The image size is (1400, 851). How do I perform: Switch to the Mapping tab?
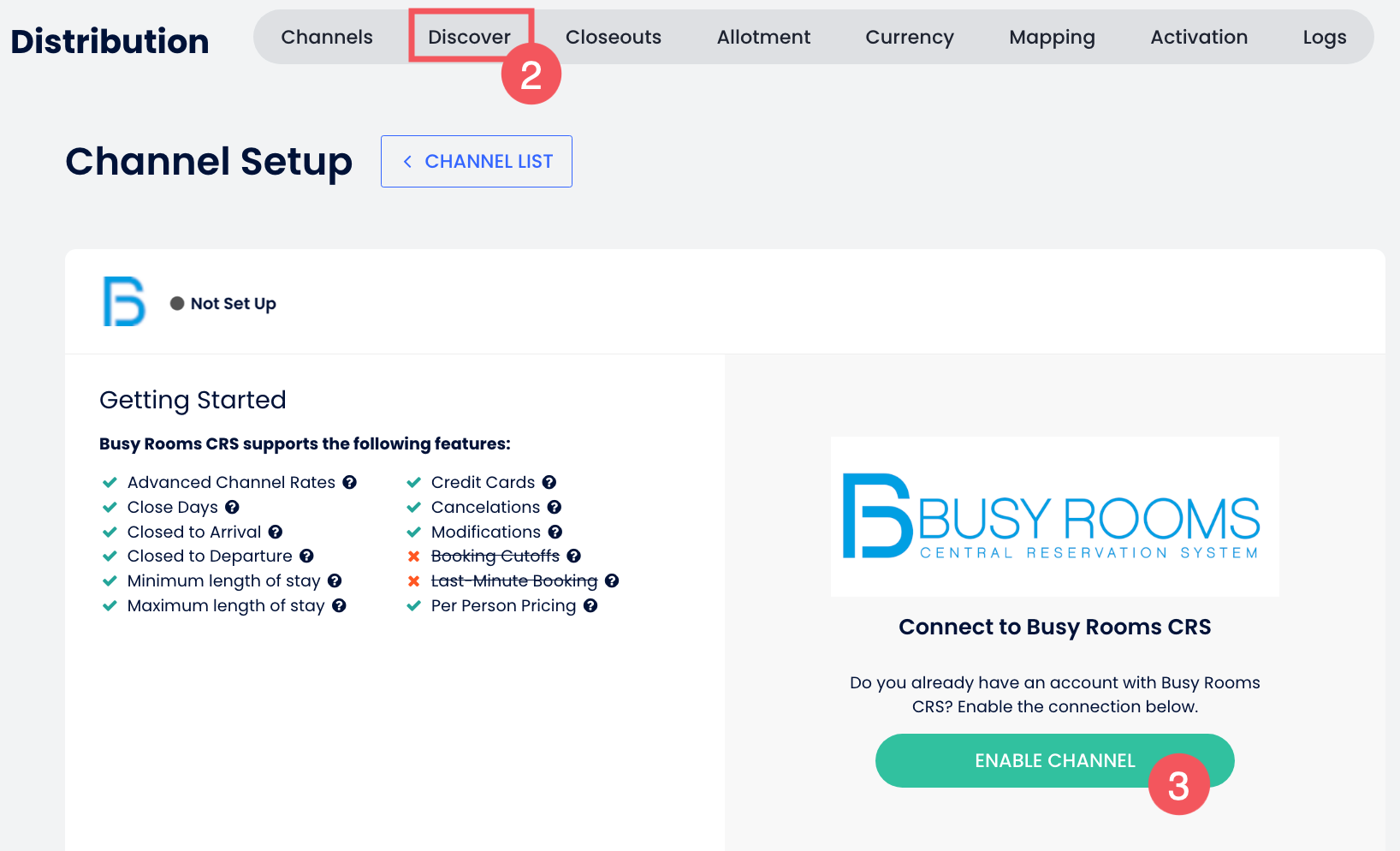click(1052, 37)
